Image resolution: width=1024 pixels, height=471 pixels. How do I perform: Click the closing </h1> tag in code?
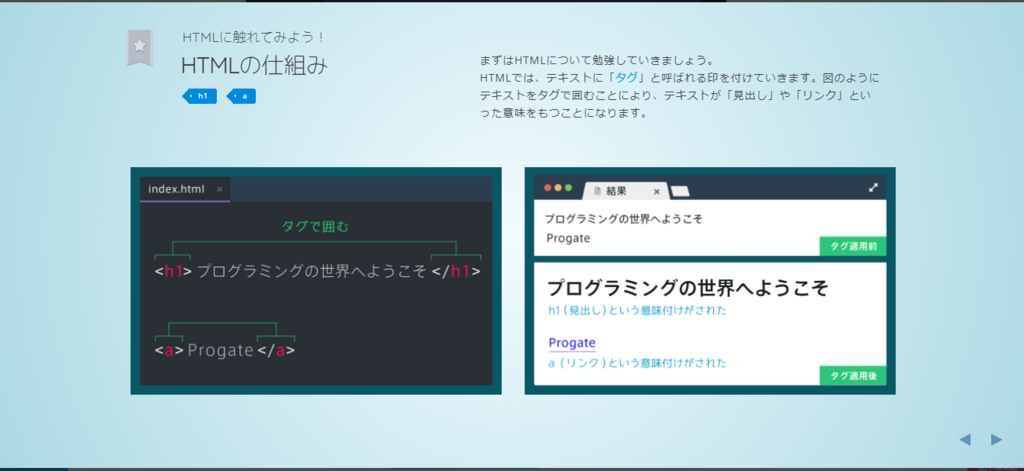tap(456, 271)
